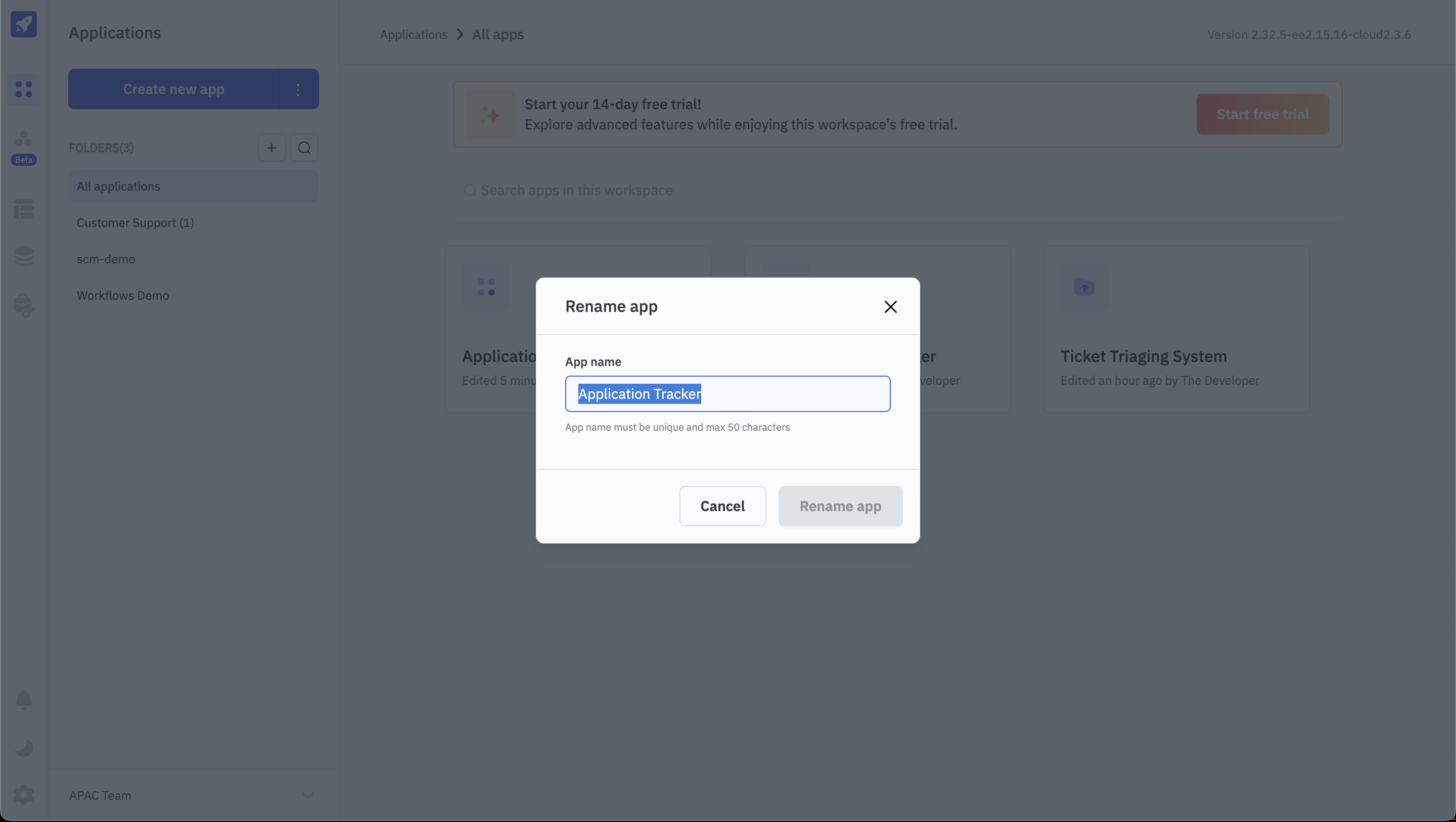
Task: Click the Rename app button
Action: pos(840,505)
